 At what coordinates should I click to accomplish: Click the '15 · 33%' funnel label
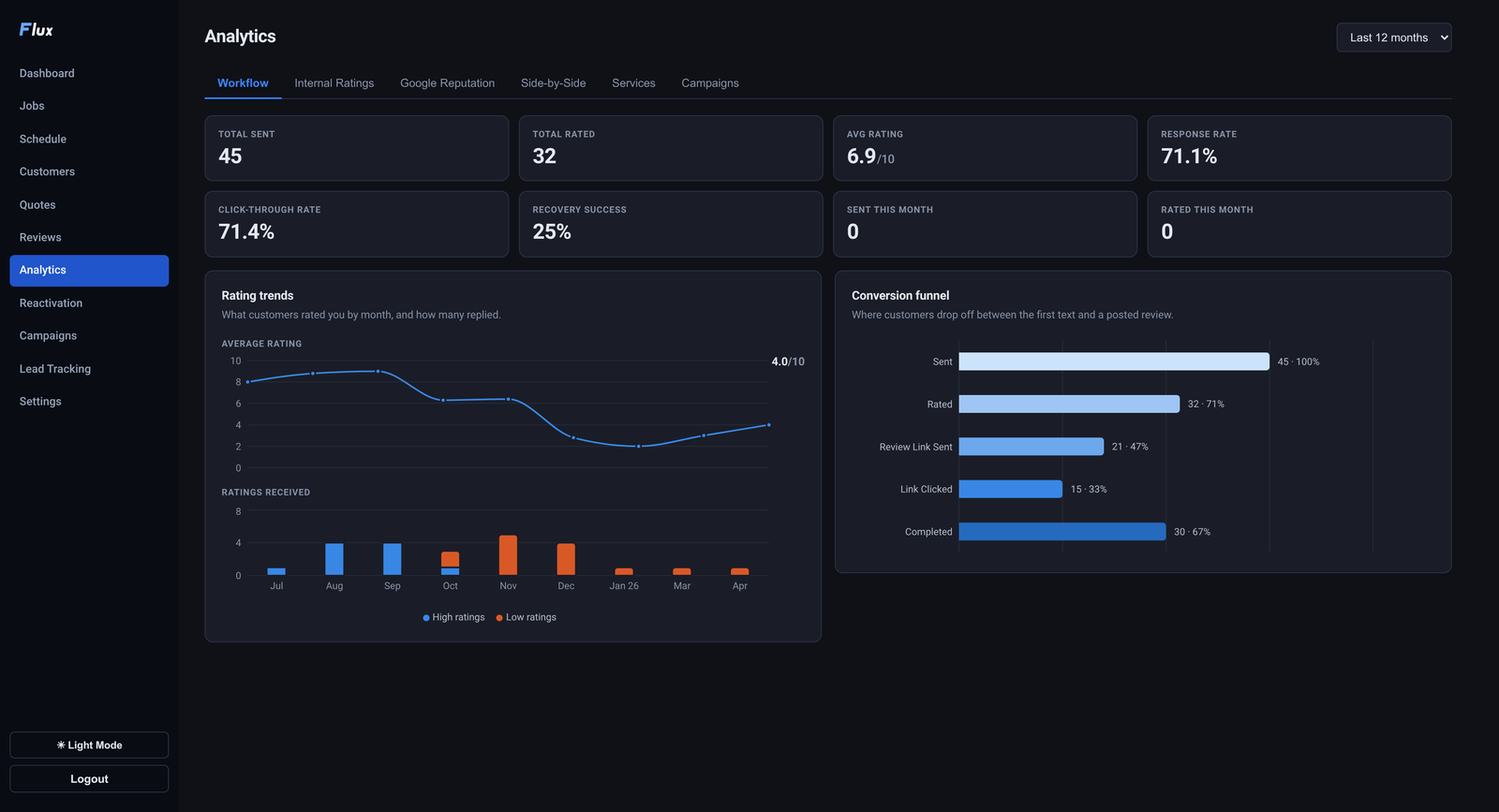pyautogui.click(x=1089, y=490)
